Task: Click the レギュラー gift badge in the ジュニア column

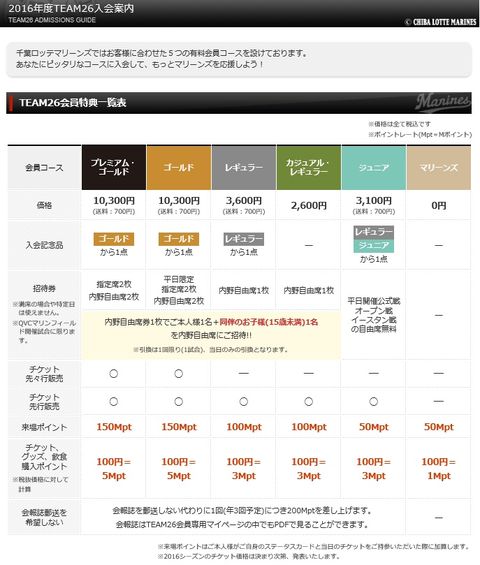Action: click(374, 232)
